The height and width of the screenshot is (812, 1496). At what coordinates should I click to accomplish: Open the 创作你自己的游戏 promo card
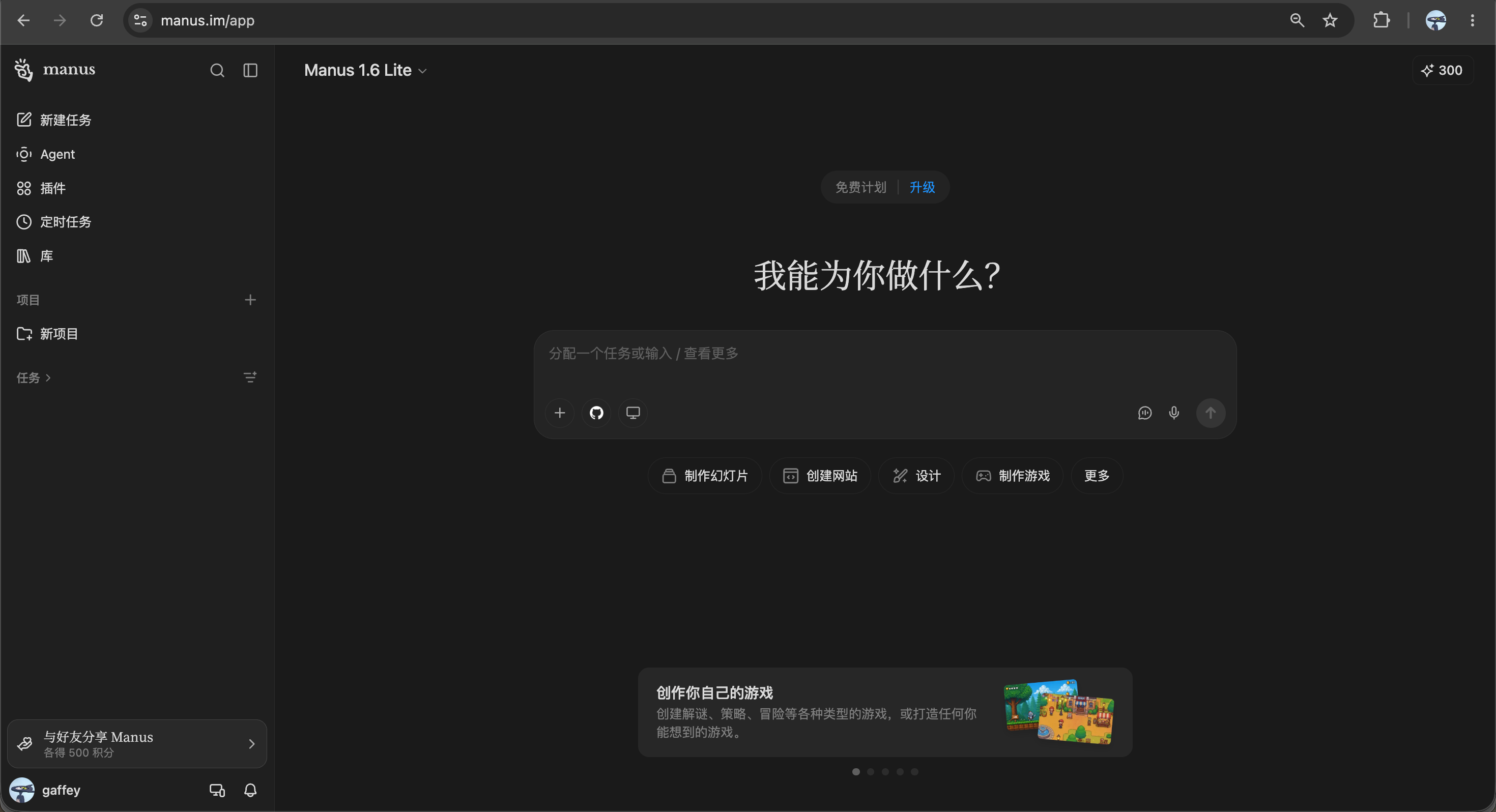[x=885, y=712]
